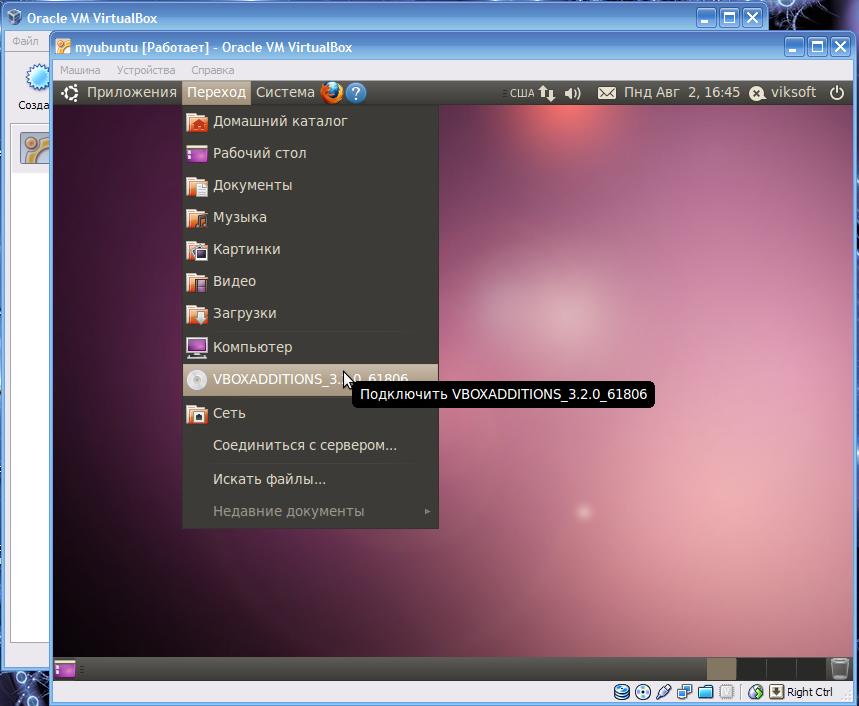
Task: Click the Right Ctrl host key label
Action: 809,692
